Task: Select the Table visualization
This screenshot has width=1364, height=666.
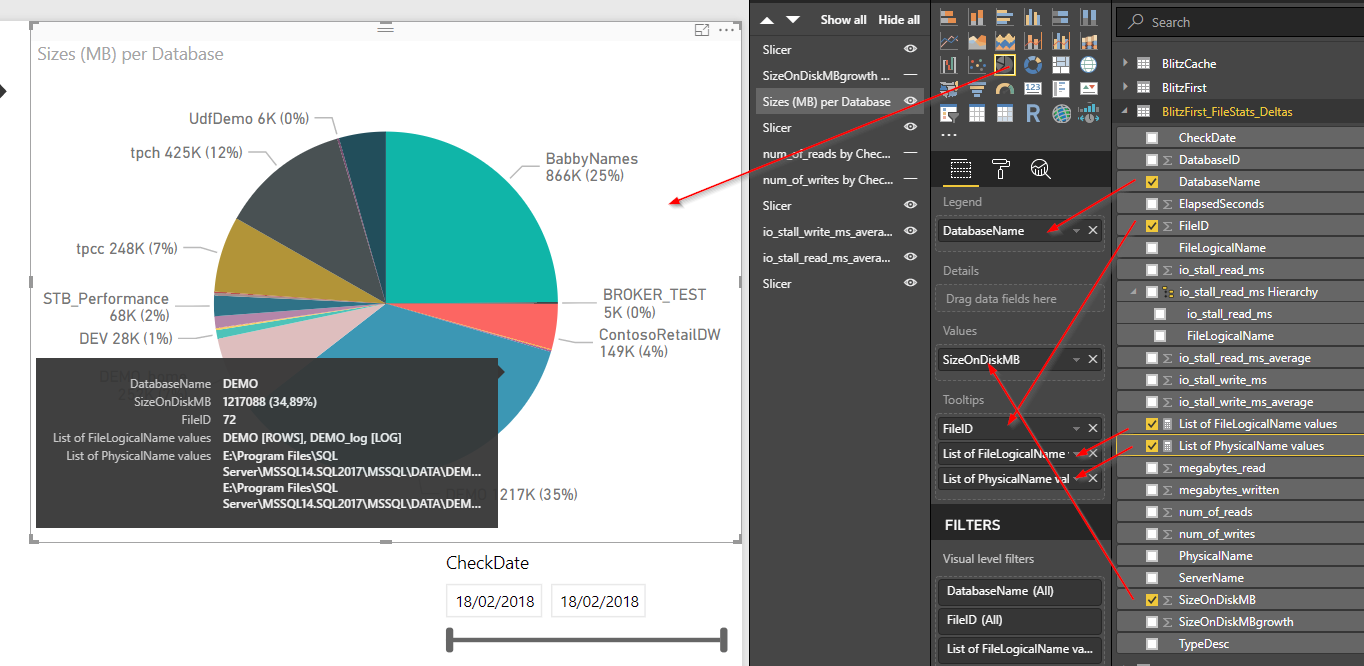Action: click(977, 113)
